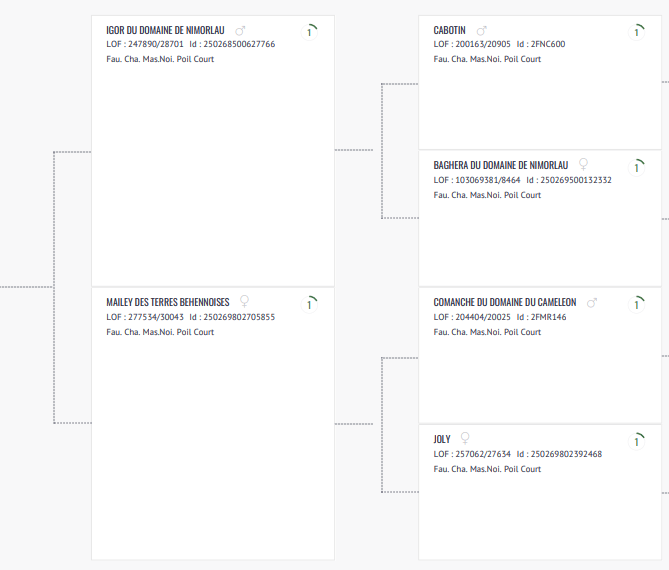Click female icon beside MAILEY DES TERRES BEHENNOISES
The height and width of the screenshot is (570, 669).
pos(244,301)
